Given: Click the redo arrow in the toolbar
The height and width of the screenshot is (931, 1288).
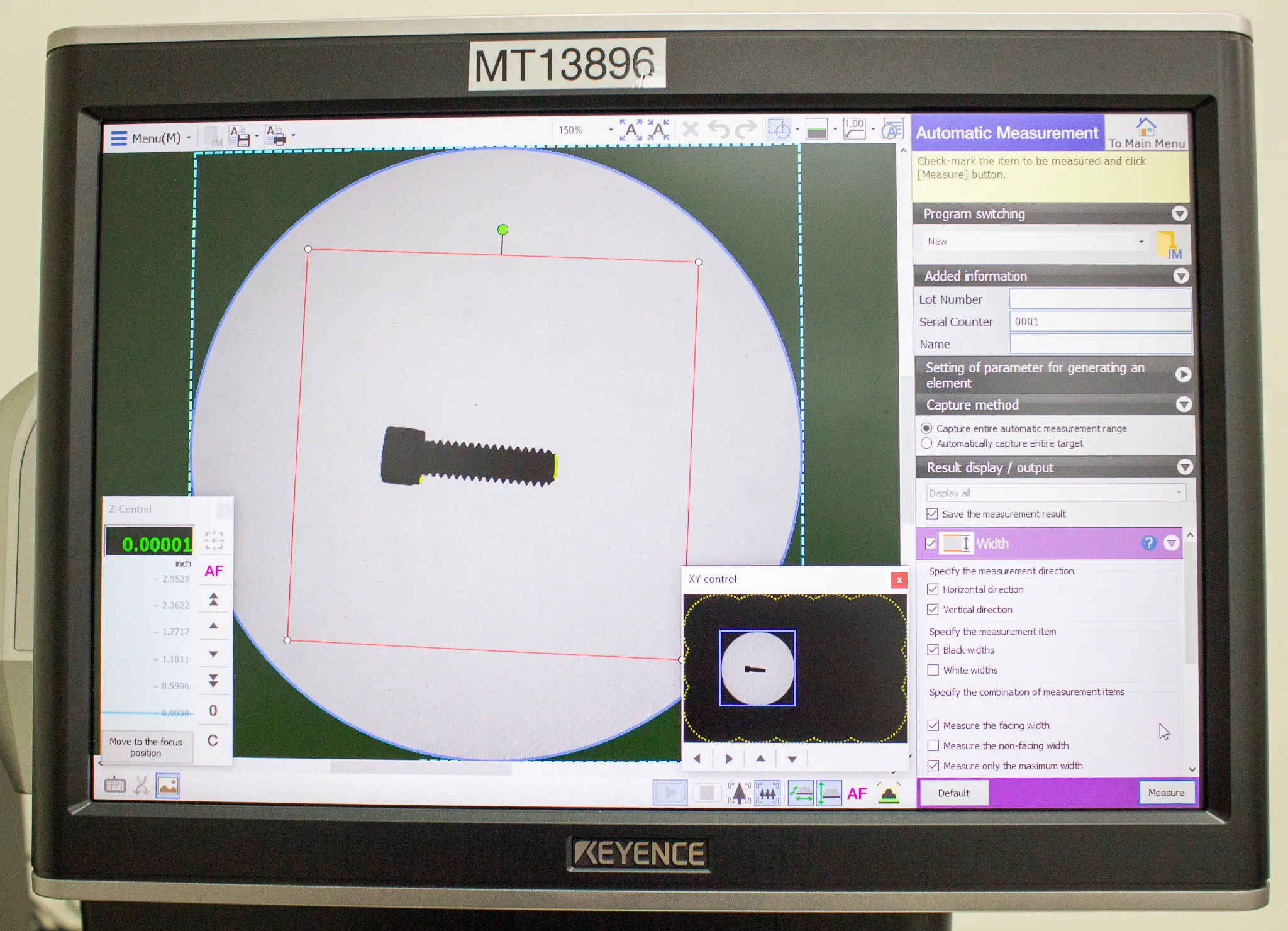Looking at the screenshot, I should coord(746,130).
